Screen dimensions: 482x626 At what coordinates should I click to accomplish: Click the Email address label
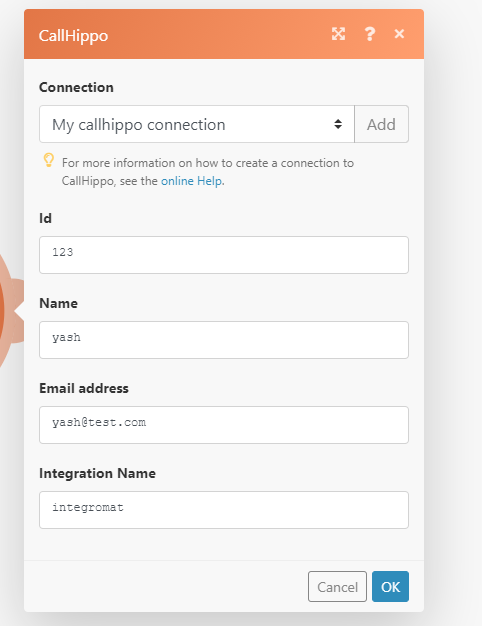pyautogui.click(x=84, y=388)
